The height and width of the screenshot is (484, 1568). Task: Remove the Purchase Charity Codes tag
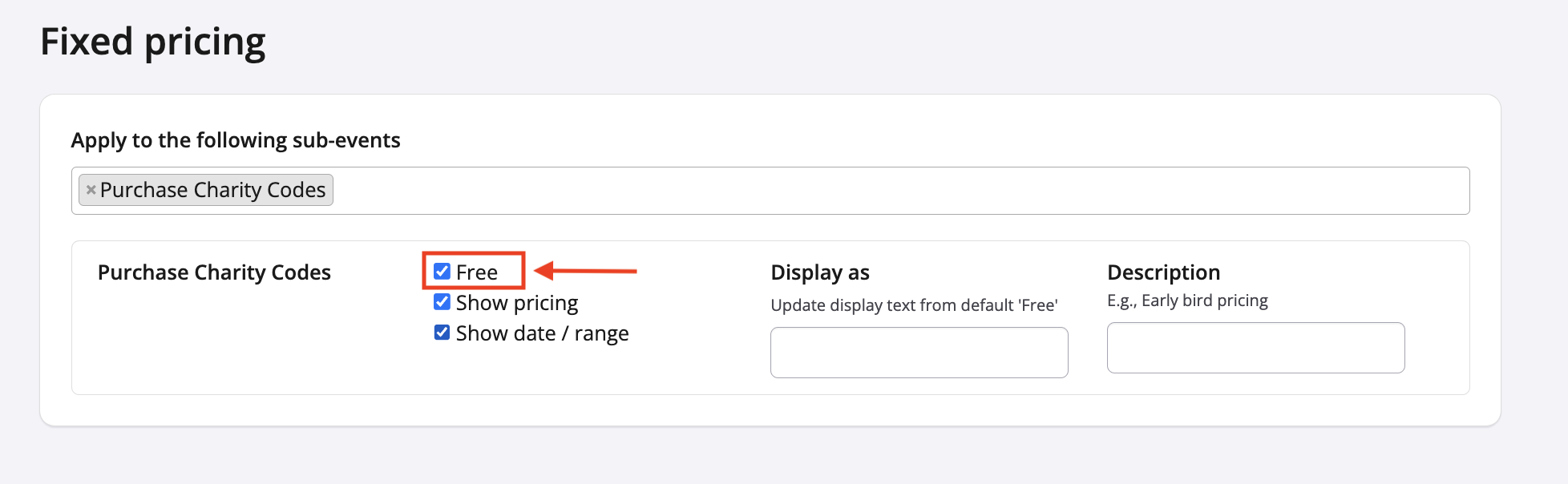click(x=91, y=190)
